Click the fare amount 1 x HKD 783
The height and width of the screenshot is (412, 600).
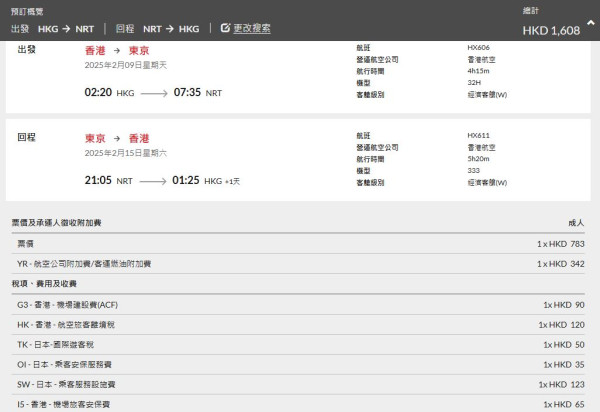pyautogui.click(x=561, y=244)
